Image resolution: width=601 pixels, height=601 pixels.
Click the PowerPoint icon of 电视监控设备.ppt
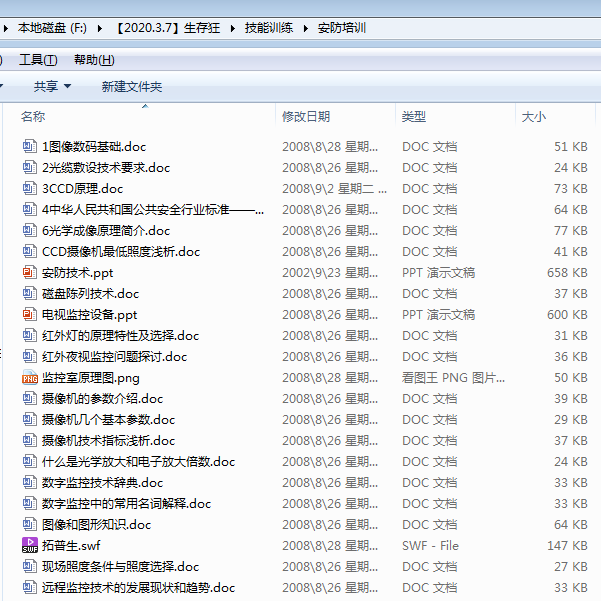point(30,314)
